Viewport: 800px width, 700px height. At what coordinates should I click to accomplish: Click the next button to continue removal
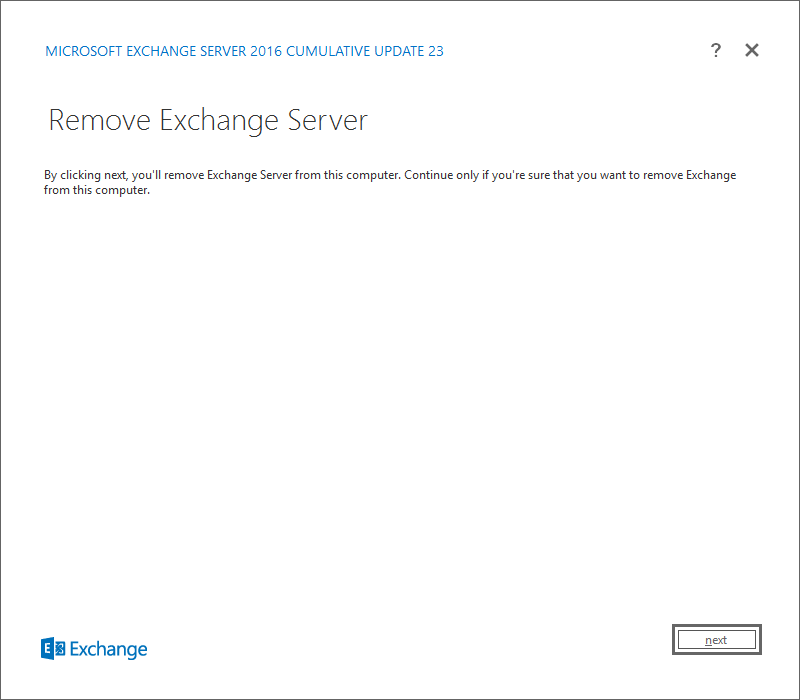tap(716, 639)
